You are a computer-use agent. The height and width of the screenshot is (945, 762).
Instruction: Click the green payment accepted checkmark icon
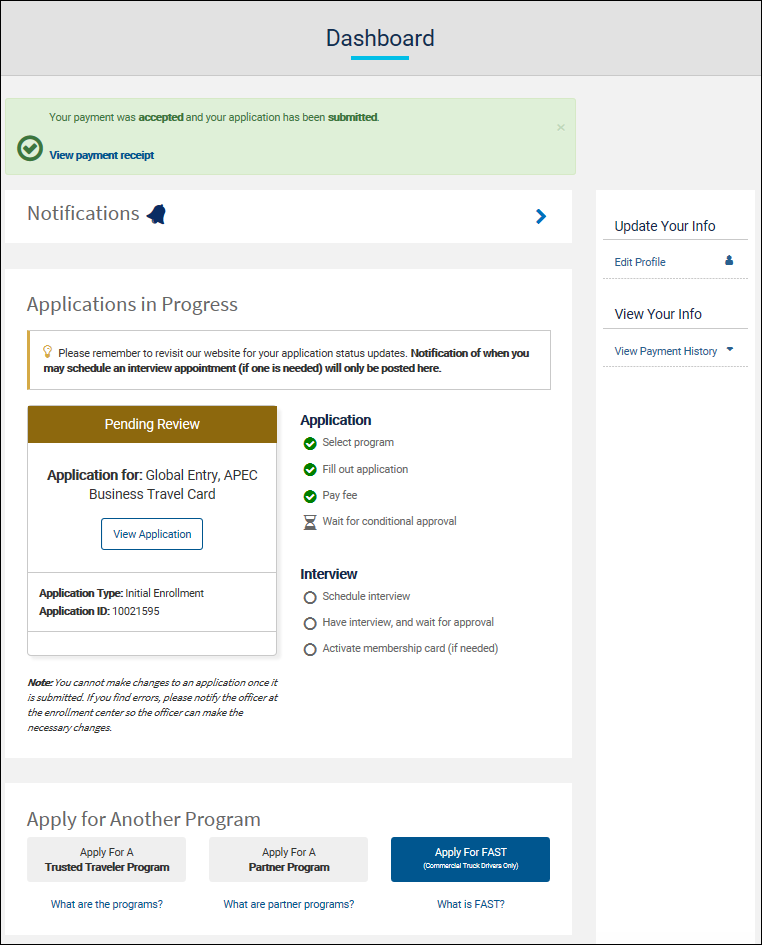tap(30, 149)
